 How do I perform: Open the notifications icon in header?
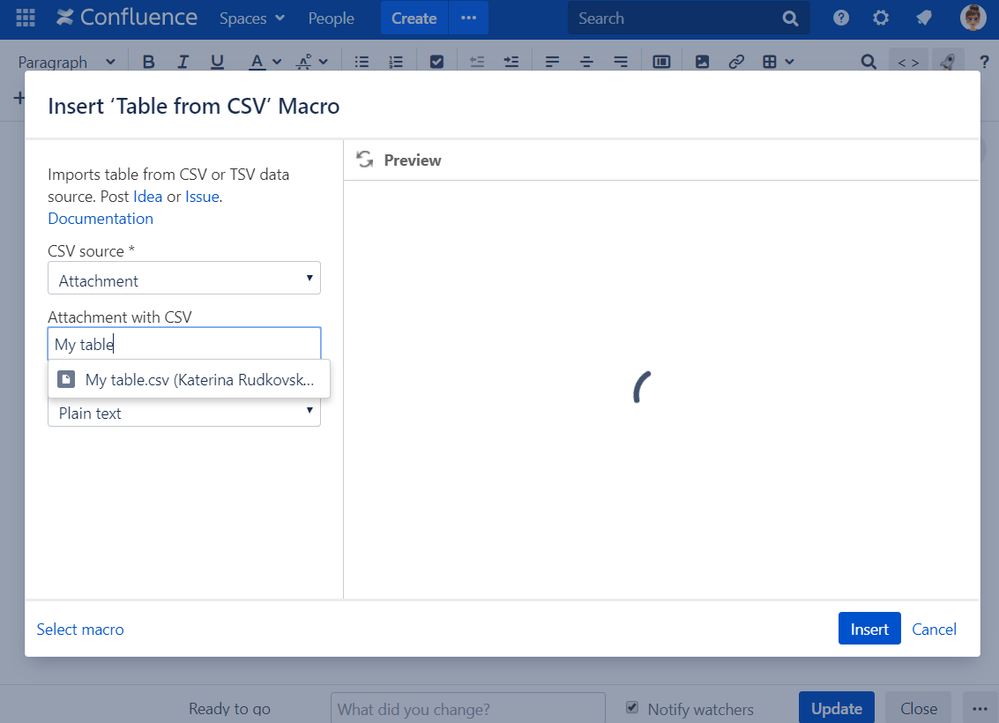pos(924,18)
